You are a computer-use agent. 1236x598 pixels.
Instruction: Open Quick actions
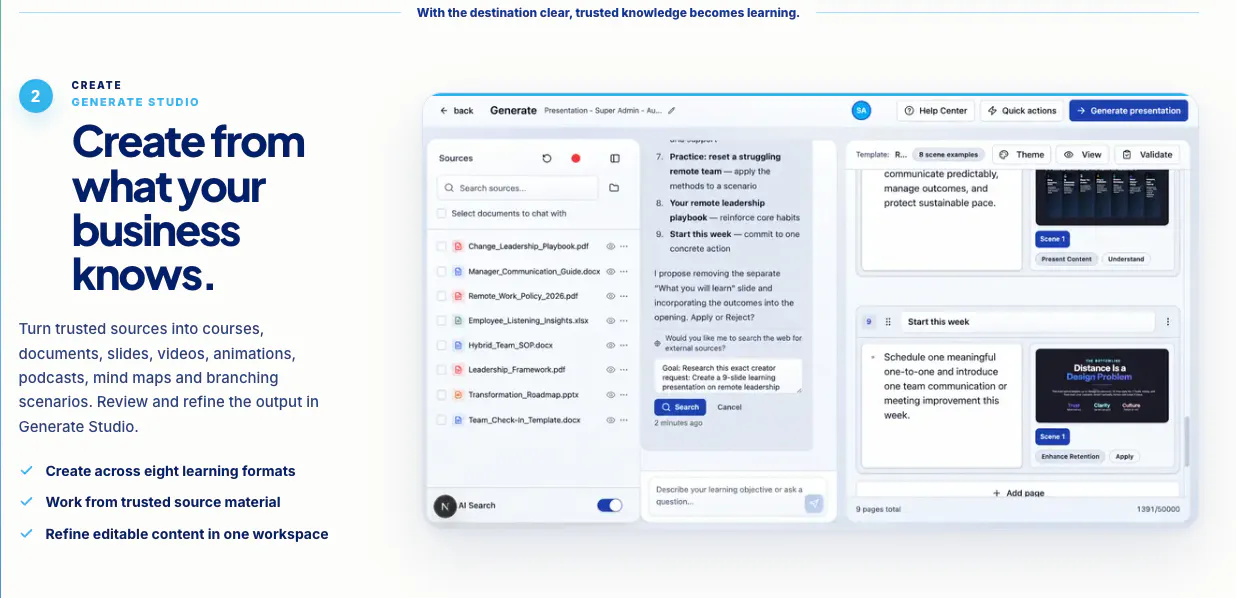(x=1021, y=111)
